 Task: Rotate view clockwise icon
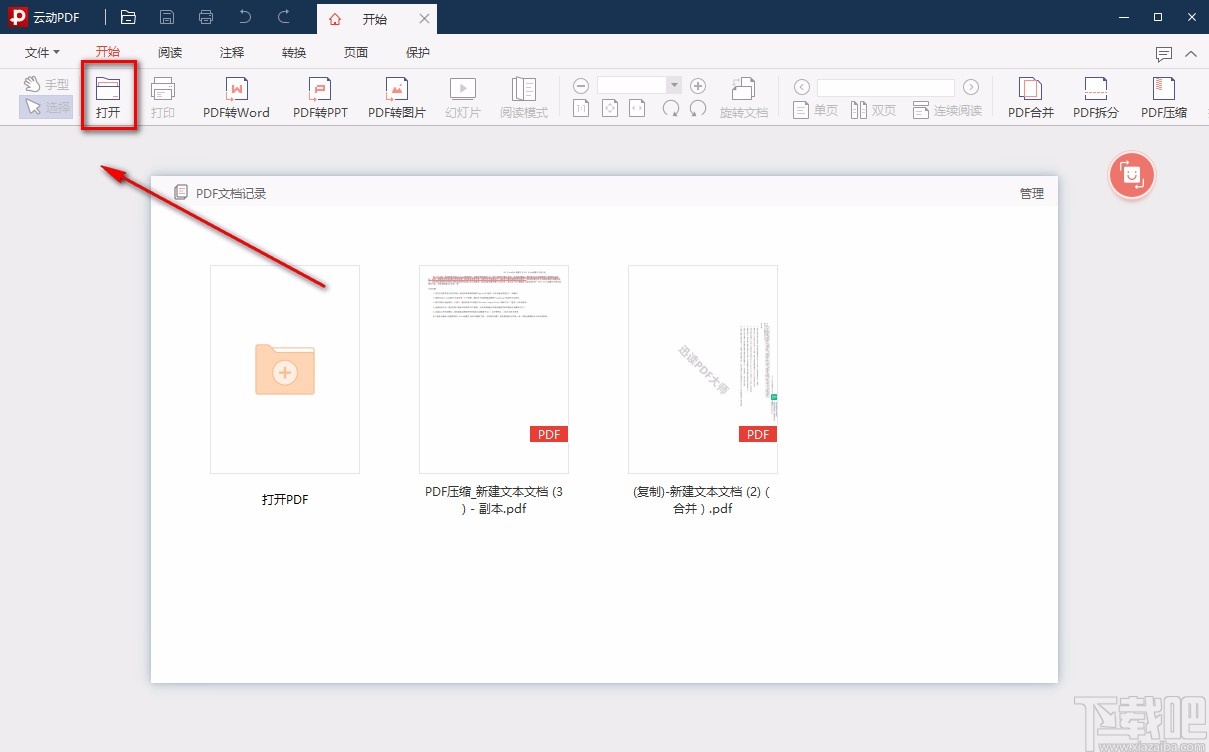[x=671, y=108]
